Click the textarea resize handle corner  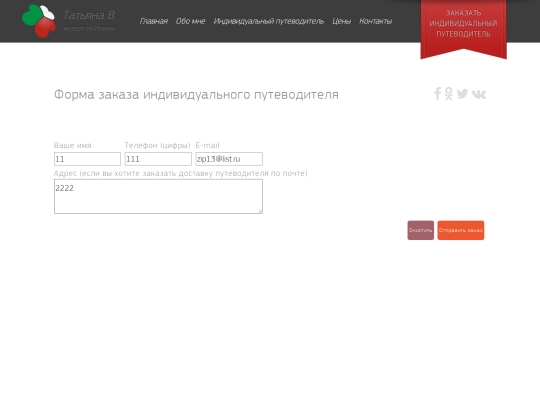(260, 211)
